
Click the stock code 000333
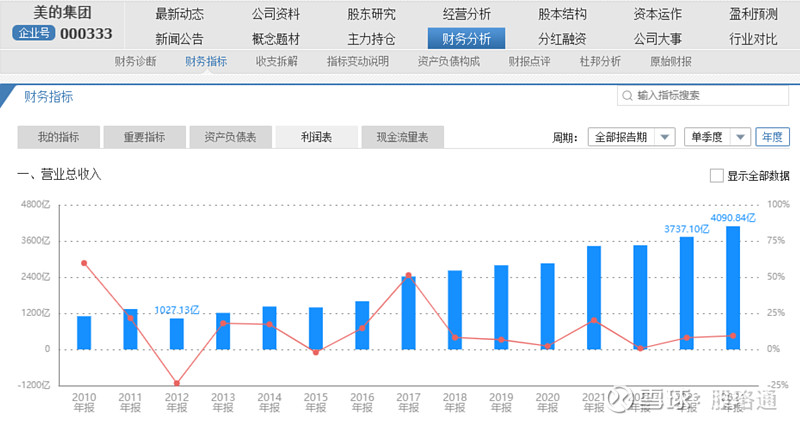coord(86,34)
